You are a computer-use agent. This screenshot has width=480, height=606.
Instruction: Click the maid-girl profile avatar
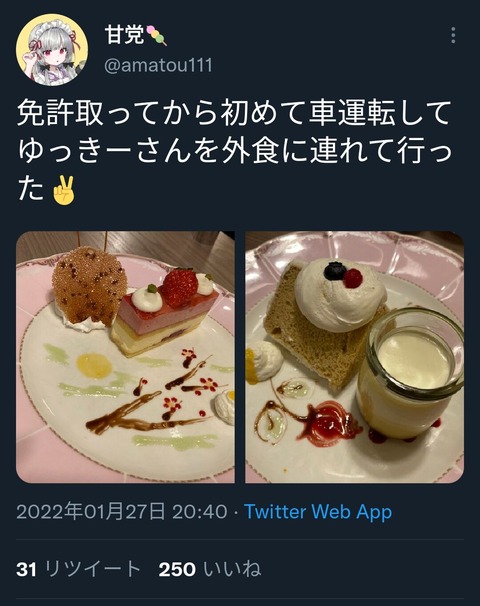pyautogui.click(x=52, y=49)
